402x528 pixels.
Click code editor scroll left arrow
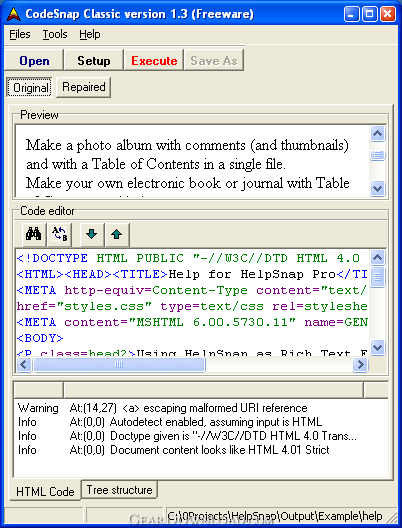pyautogui.click(x=24, y=364)
